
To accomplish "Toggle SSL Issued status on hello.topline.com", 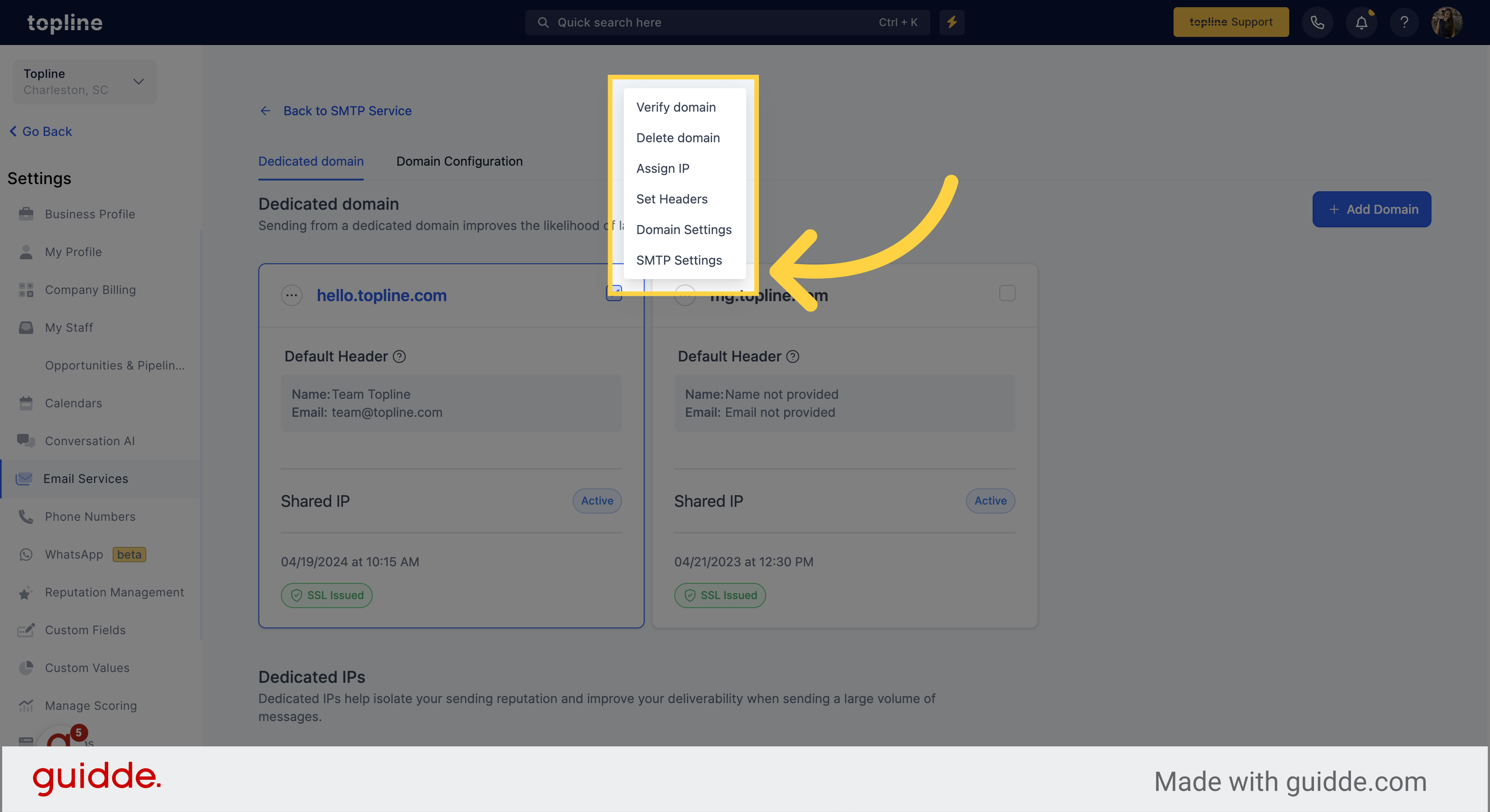I will [326, 595].
